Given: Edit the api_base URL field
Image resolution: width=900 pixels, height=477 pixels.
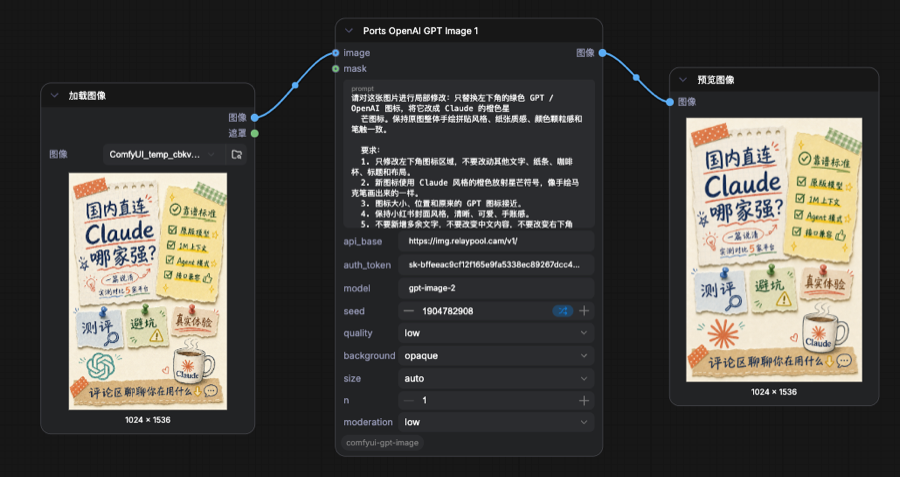Looking at the screenshot, I should coord(496,242).
